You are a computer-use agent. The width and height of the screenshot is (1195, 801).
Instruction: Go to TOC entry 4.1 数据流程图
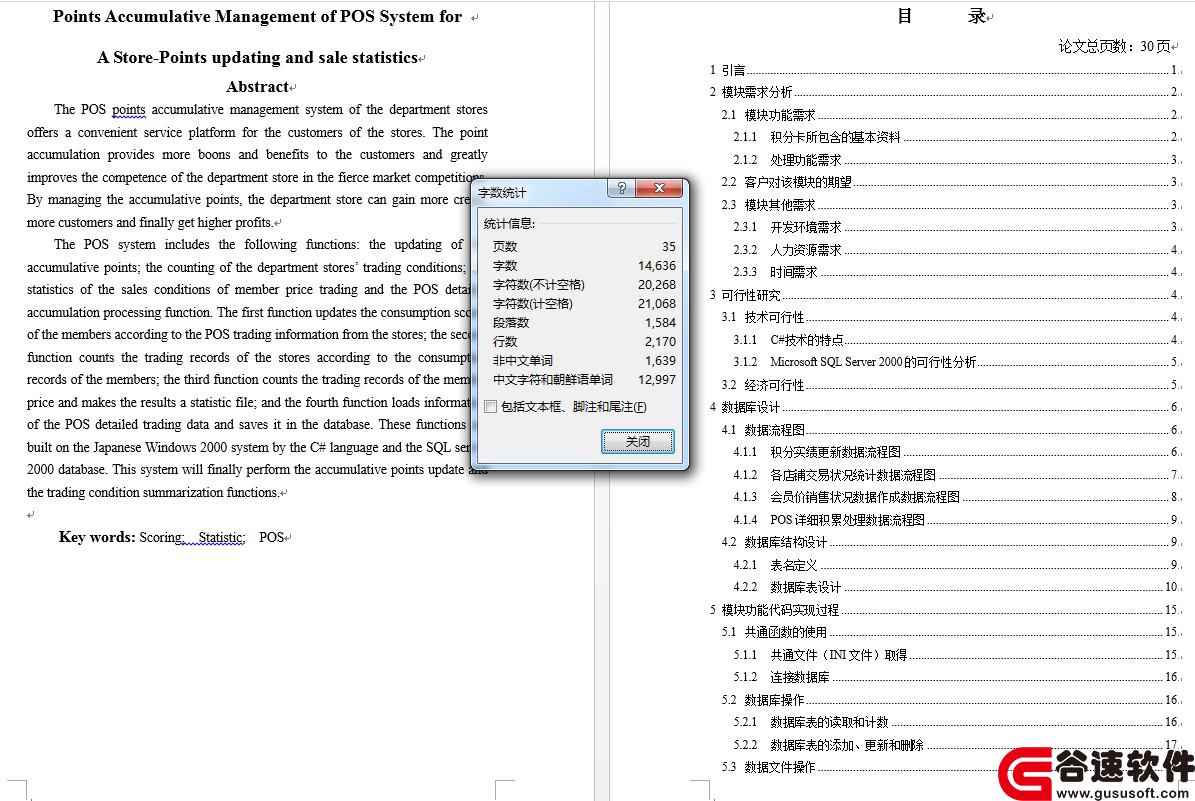click(950, 430)
